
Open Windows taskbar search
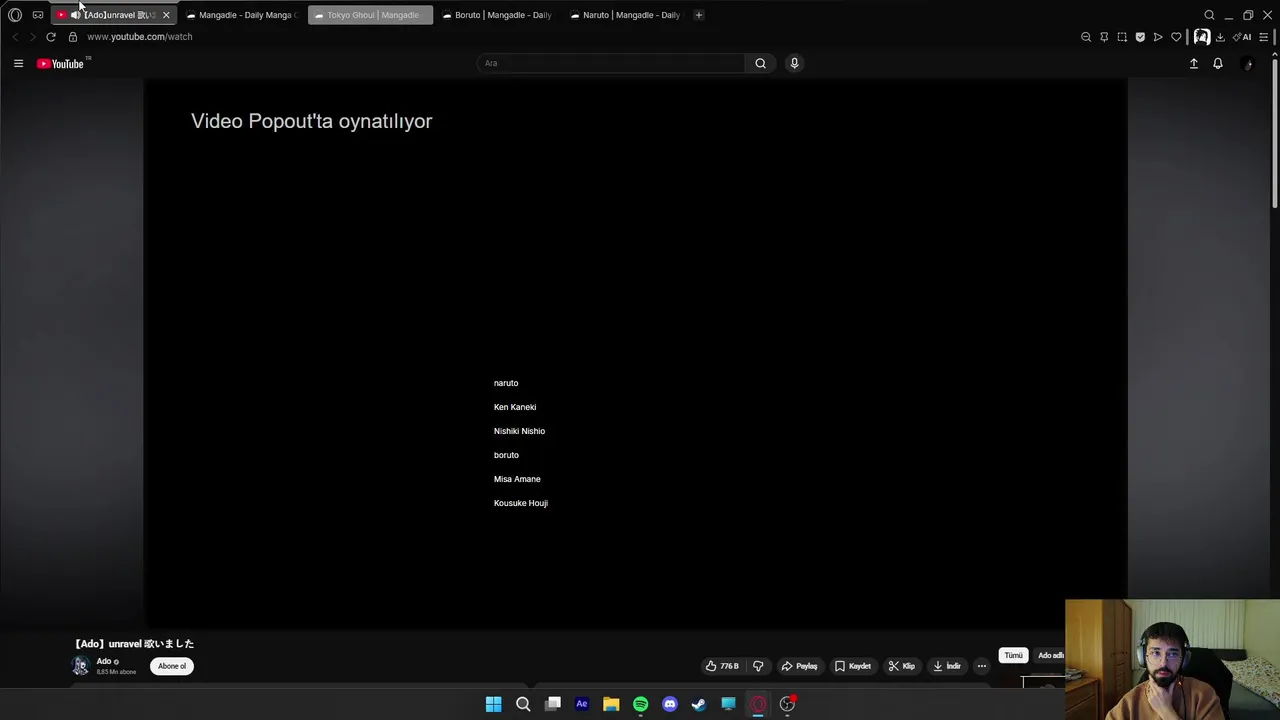[523, 704]
